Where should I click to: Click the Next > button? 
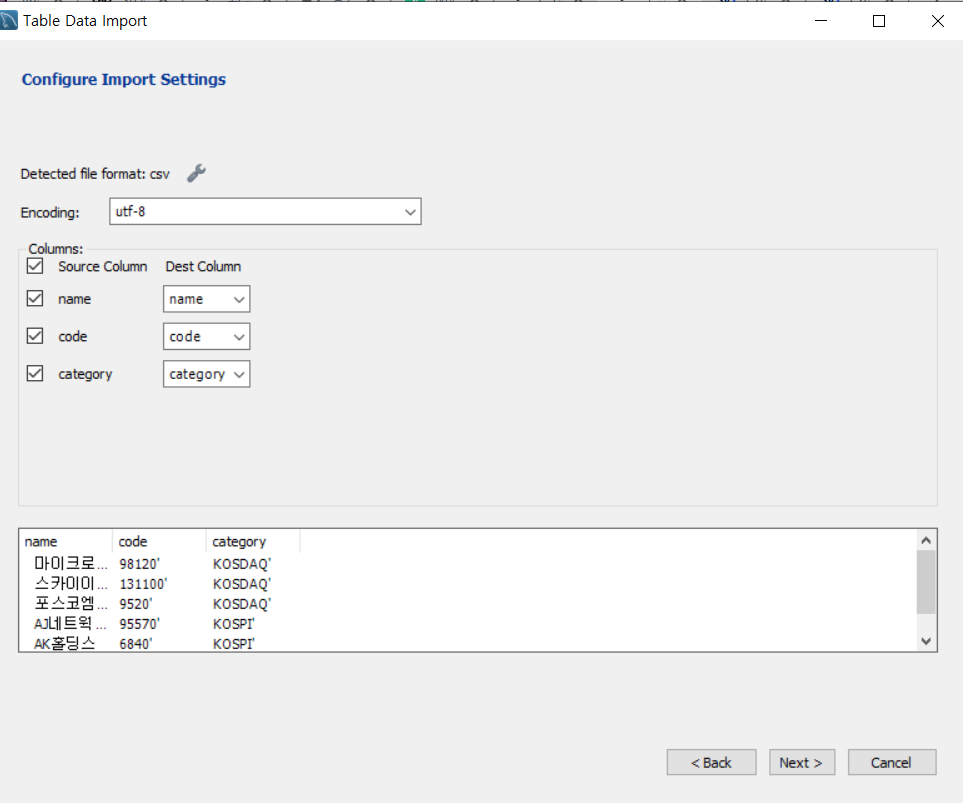coord(801,762)
